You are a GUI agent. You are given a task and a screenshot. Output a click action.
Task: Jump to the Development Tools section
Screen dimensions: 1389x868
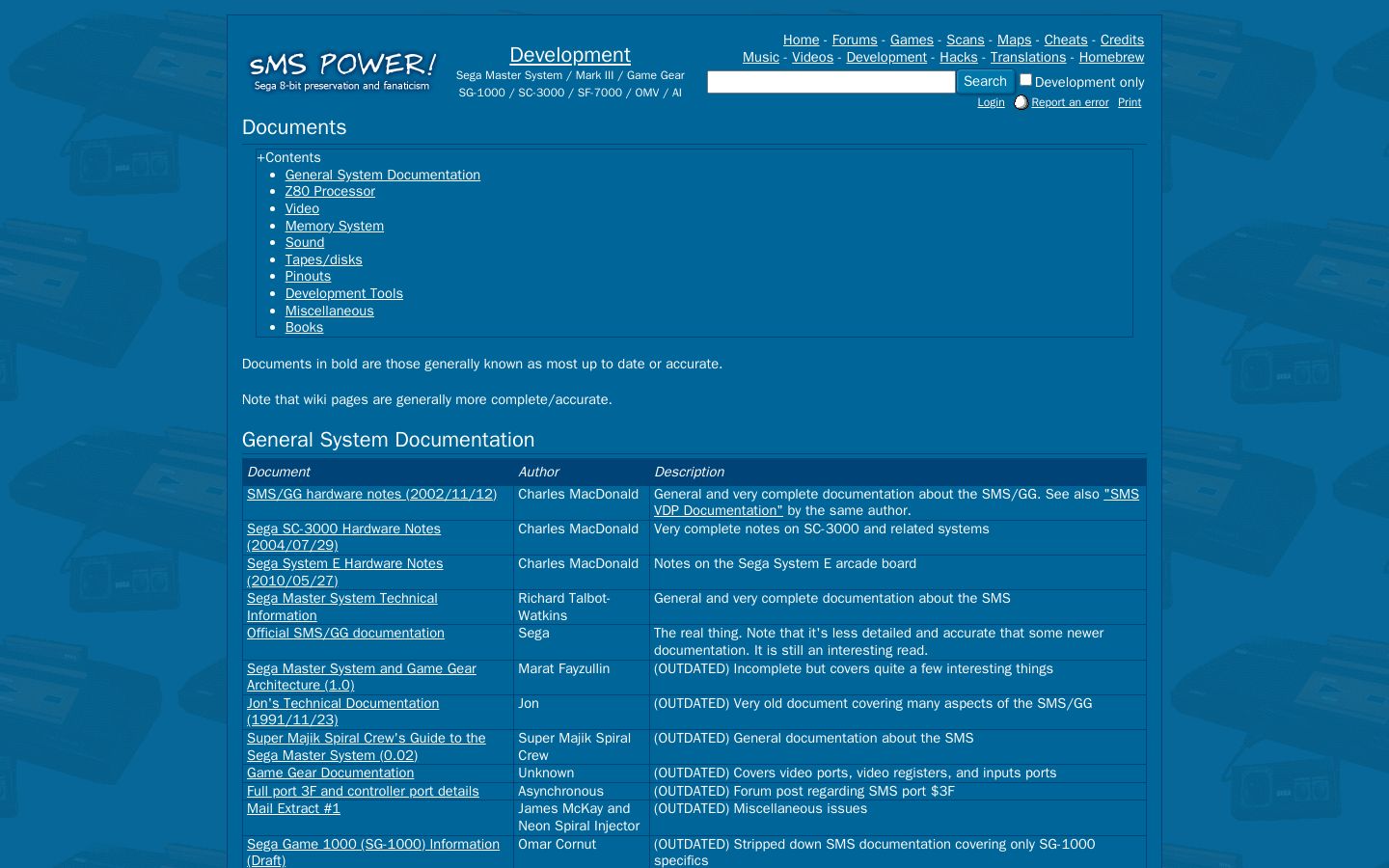click(x=344, y=293)
